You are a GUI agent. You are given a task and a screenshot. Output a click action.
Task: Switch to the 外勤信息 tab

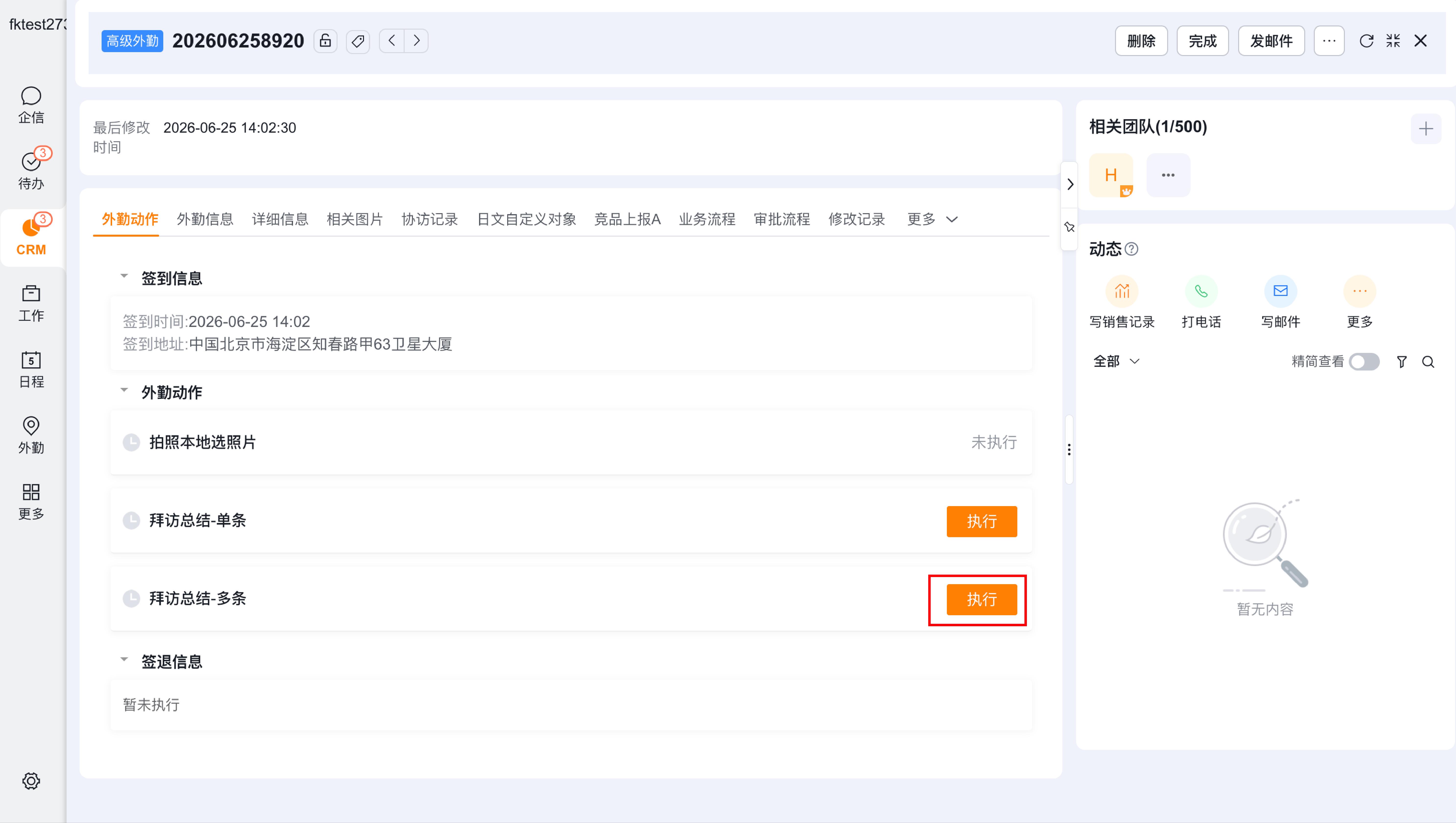coord(205,219)
